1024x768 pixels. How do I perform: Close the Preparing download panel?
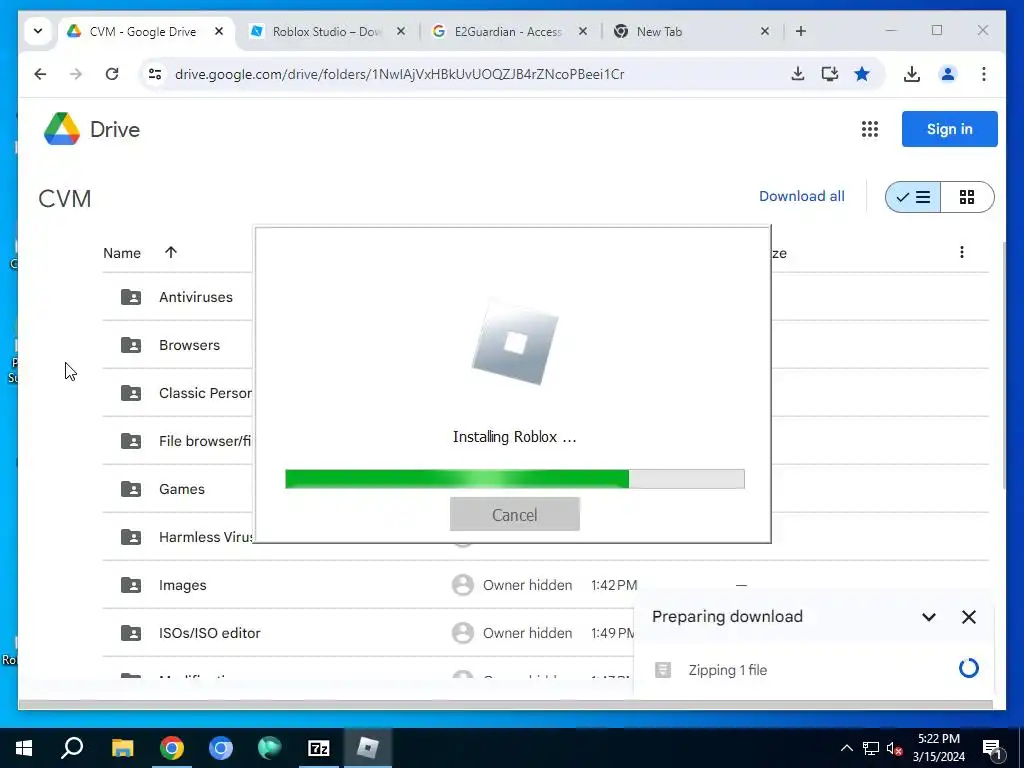[968, 617]
